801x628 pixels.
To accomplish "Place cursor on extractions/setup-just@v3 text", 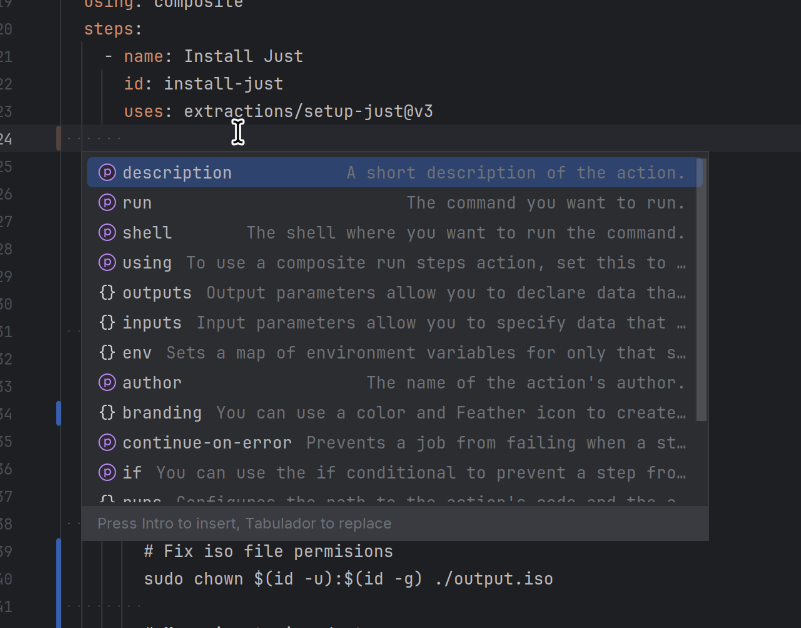I will click(x=308, y=111).
